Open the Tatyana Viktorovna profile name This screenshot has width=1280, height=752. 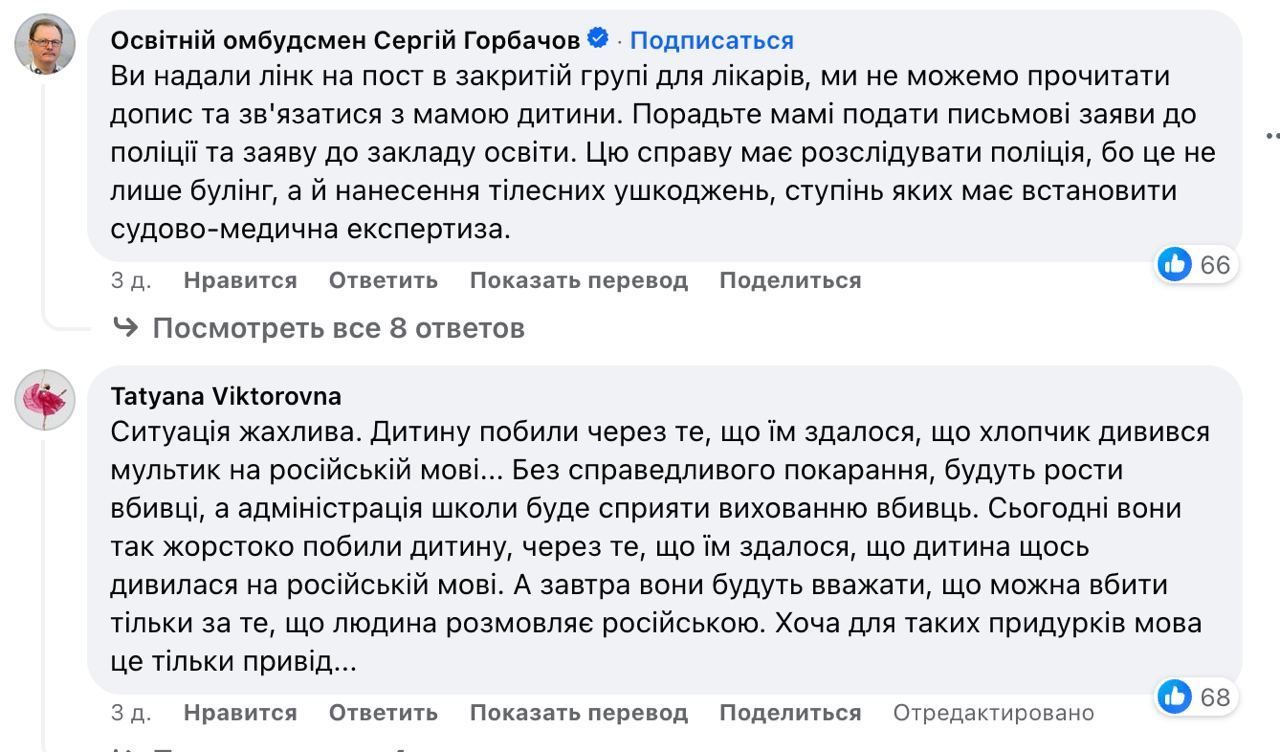click(226, 396)
